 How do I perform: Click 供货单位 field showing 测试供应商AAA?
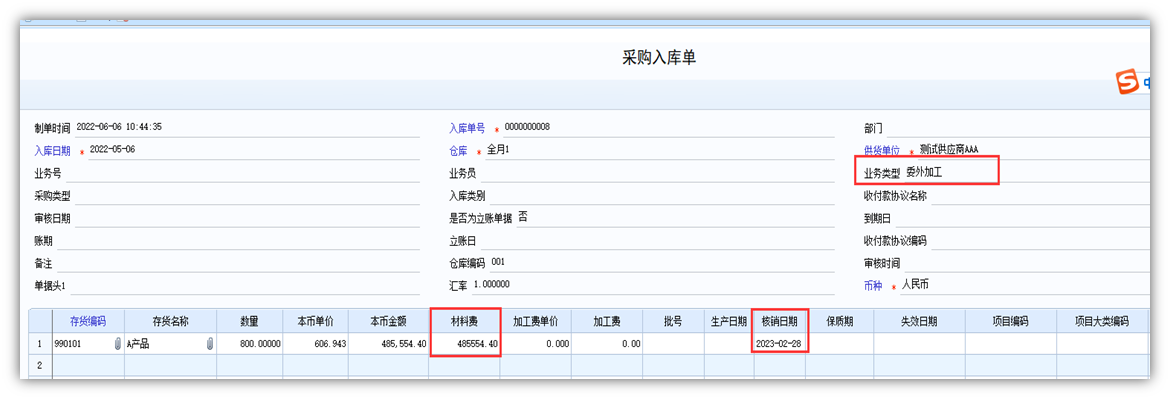coord(1033,150)
